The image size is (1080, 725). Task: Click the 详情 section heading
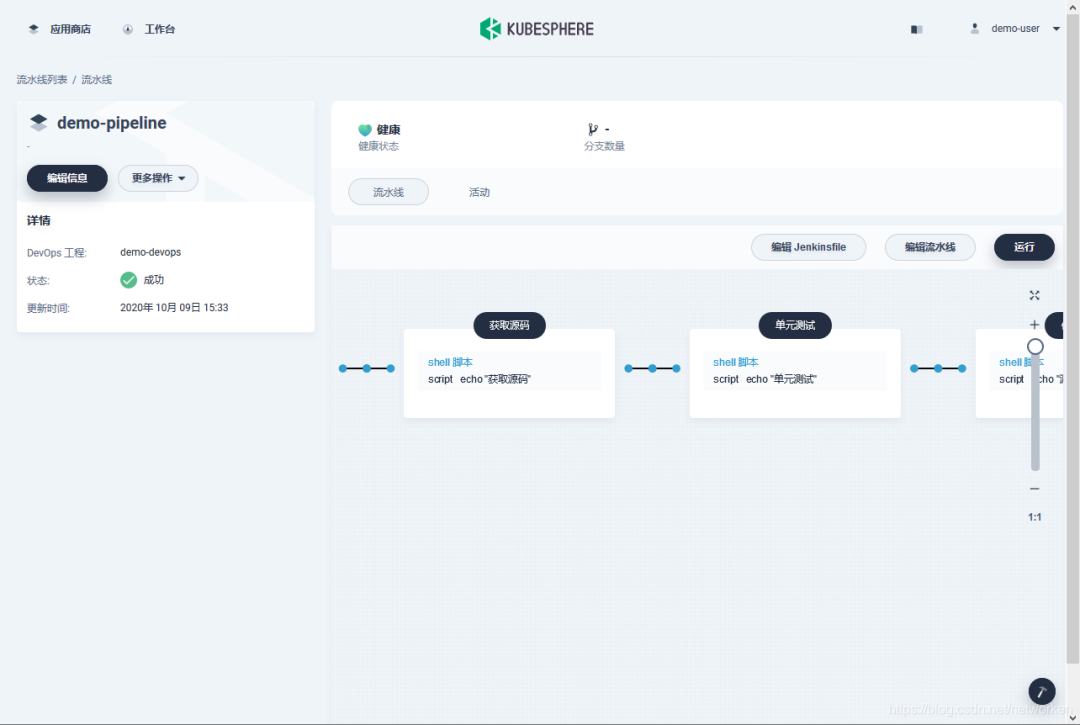pyautogui.click(x=39, y=220)
